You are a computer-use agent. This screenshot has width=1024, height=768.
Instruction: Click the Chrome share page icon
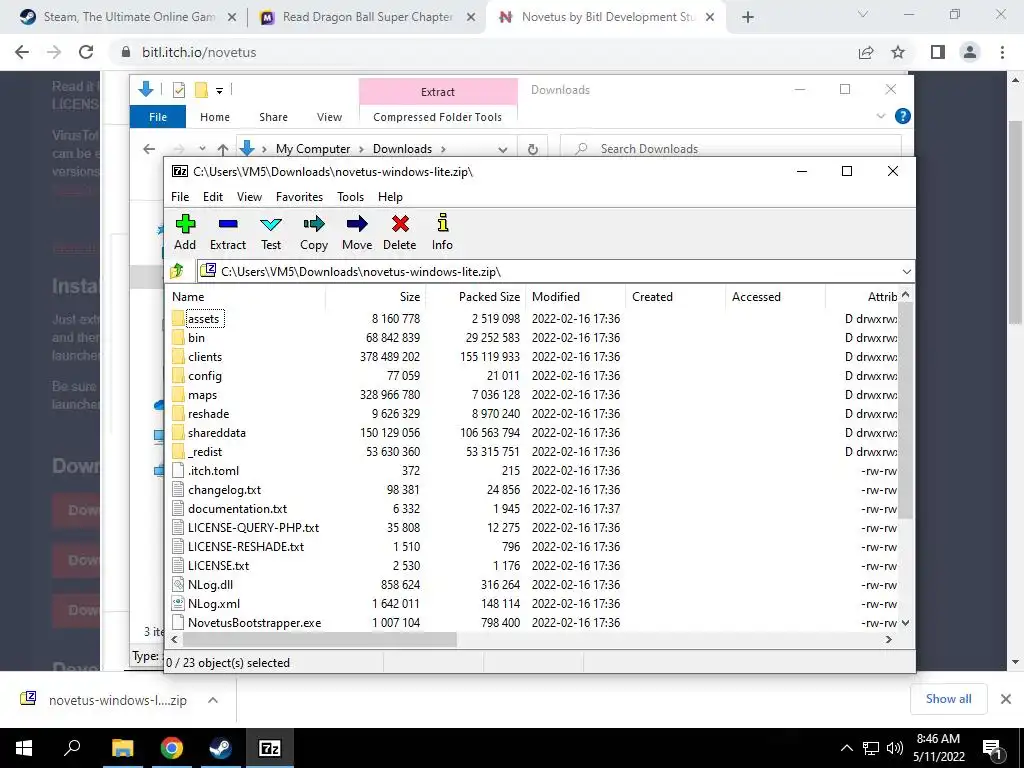866,52
